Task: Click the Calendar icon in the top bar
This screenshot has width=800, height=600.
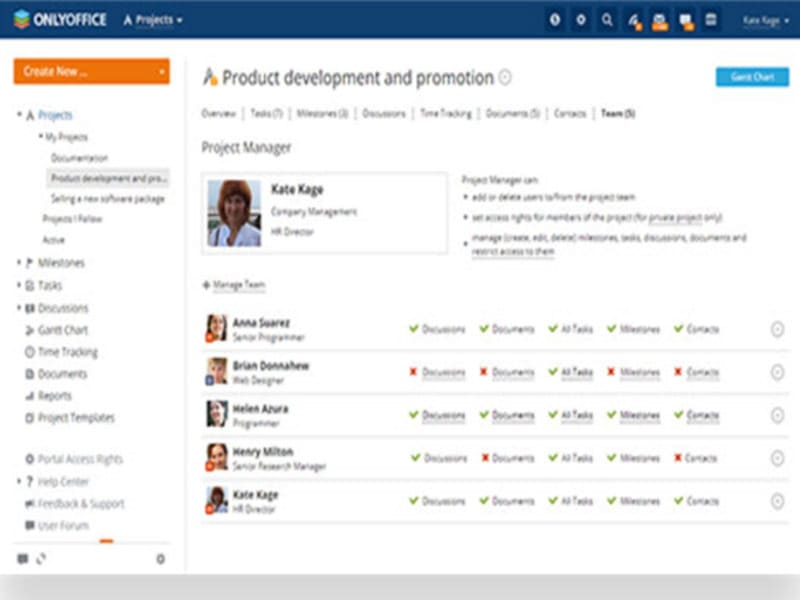Action: pos(710,18)
